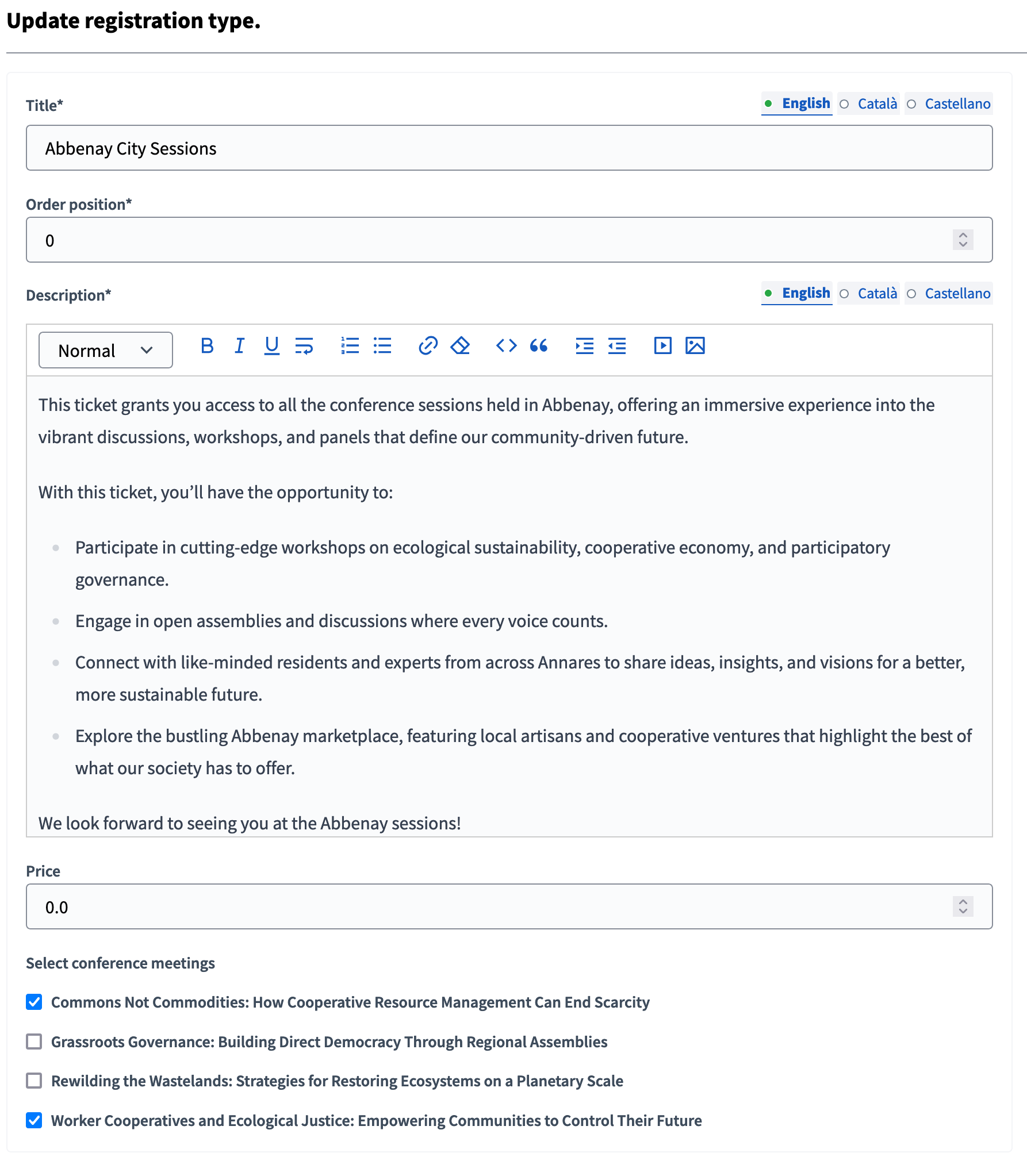1027x1176 pixels.
Task: Clear formatting with the eraser tool
Action: tap(460, 346)
